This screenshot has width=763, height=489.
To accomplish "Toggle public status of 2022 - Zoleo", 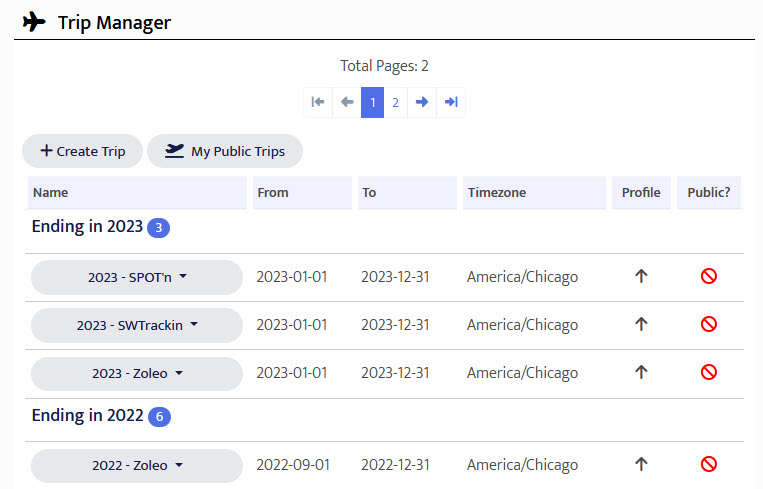I will click(709, 464).
